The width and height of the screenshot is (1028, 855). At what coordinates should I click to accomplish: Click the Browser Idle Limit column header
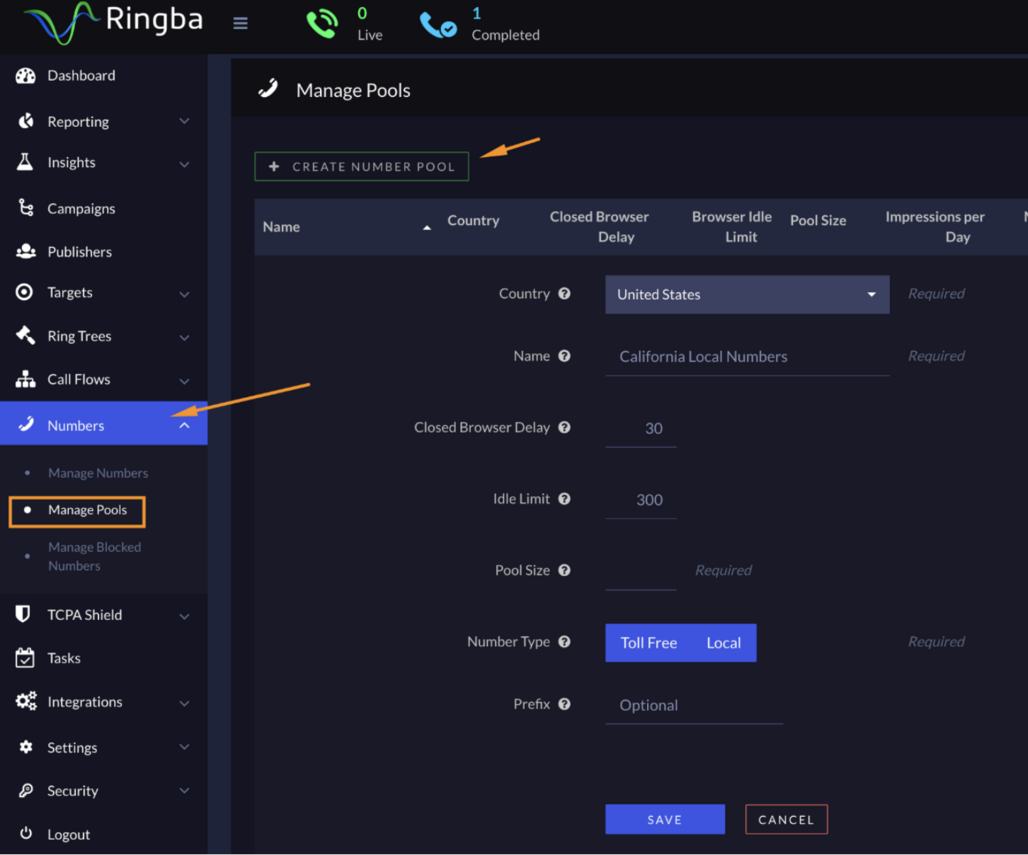732,226
